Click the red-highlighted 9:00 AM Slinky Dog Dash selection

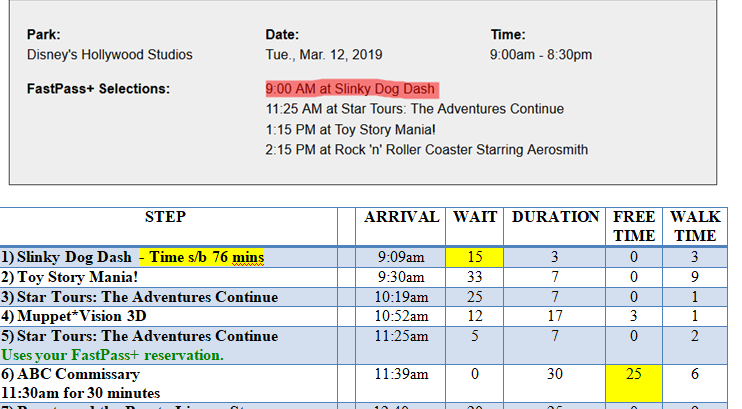350,89
